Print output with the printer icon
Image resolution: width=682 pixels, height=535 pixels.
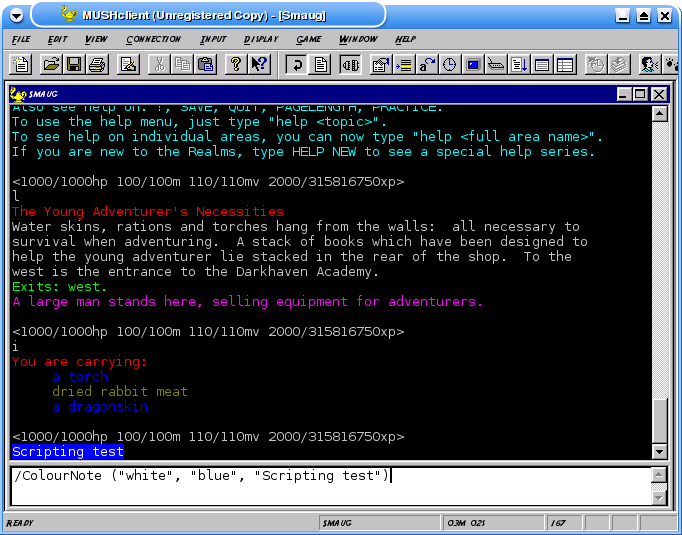pyautogui.click(x=97, y=65)
